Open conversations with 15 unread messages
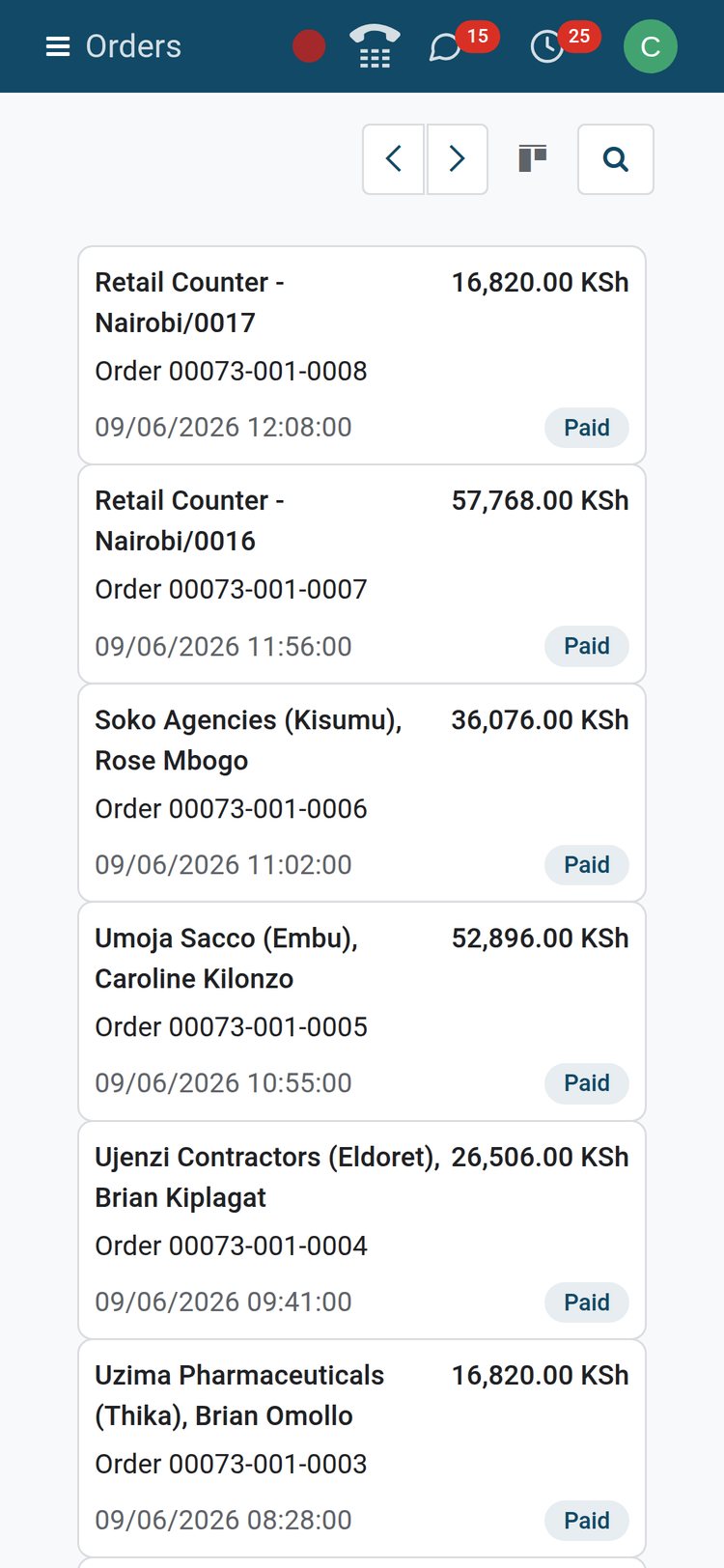This screenshot has width=724, height=1568. (462, 44)
